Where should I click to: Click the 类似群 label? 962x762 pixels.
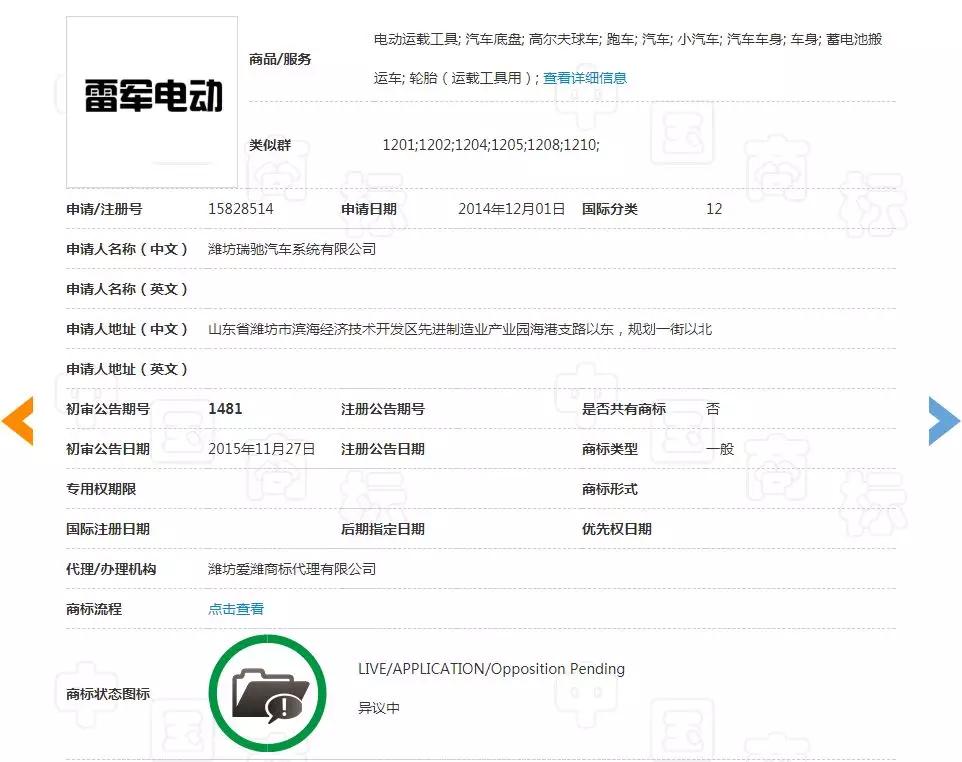click(270, 145)
